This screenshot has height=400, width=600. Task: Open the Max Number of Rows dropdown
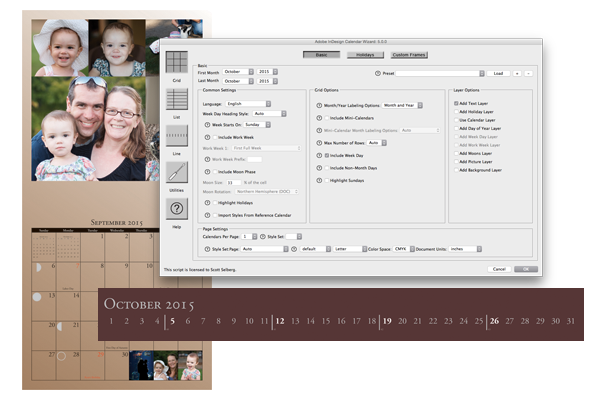coord(377,143)
